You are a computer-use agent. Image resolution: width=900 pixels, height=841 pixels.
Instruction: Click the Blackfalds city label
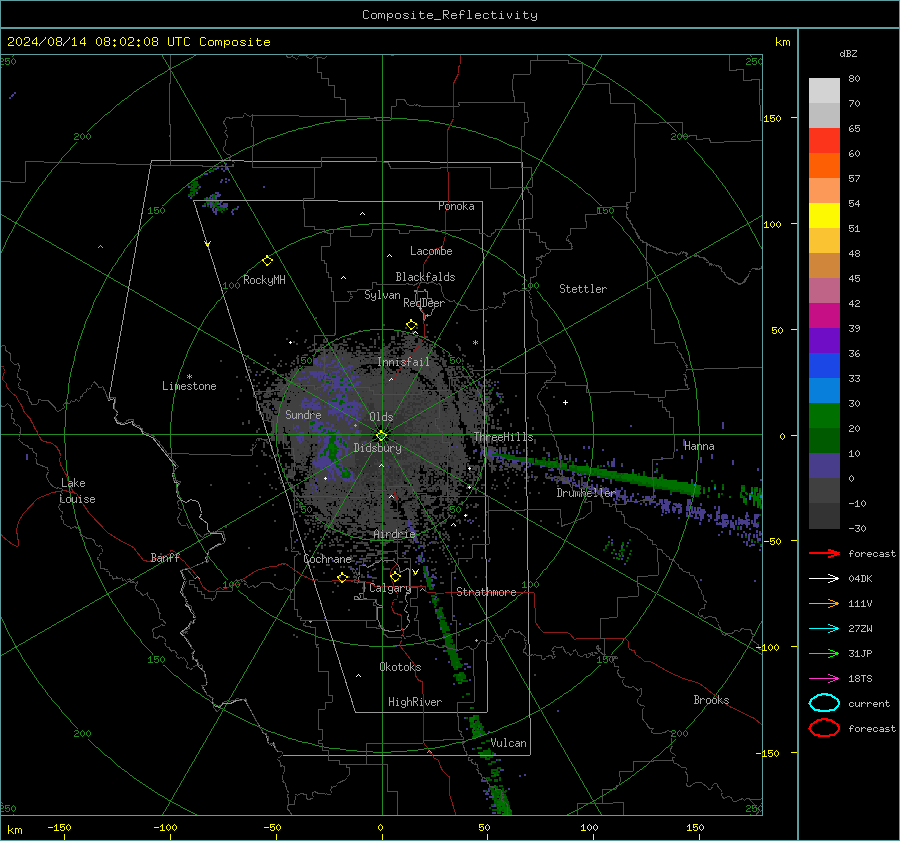click(425, 277)
